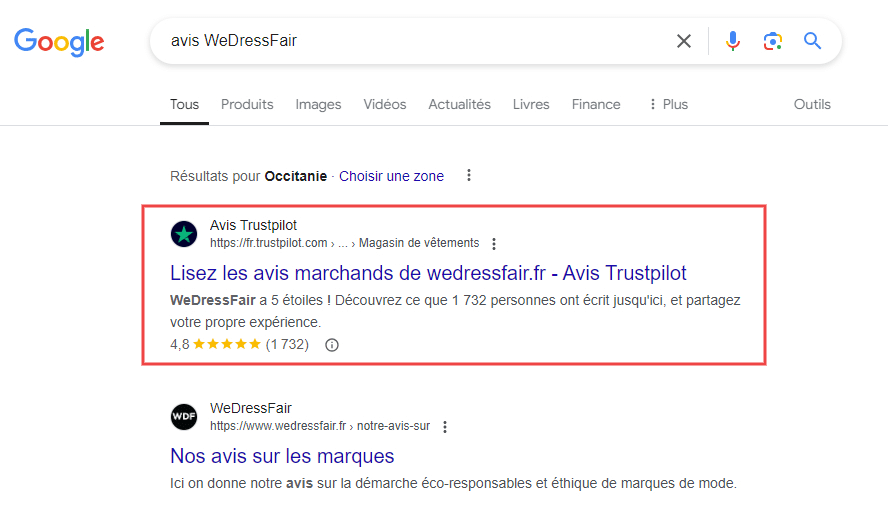Open Nos avis sur les marques link

click(x=282, y=457)
